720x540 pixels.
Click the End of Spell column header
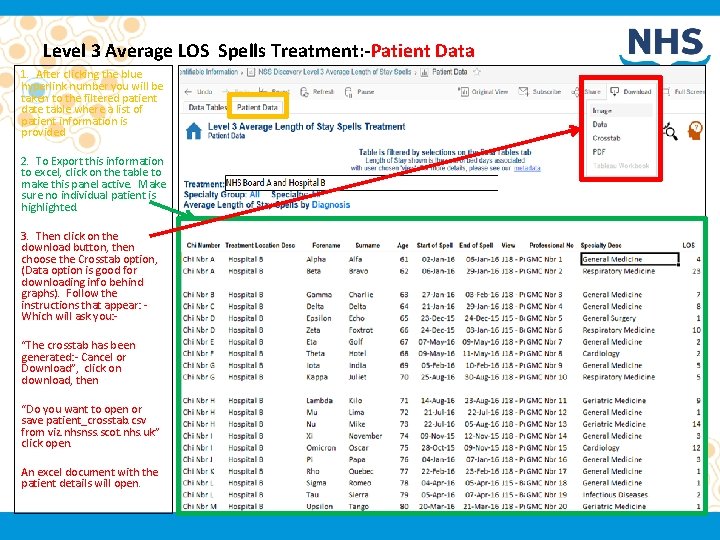pyautogui.click(x=476, y=246)
